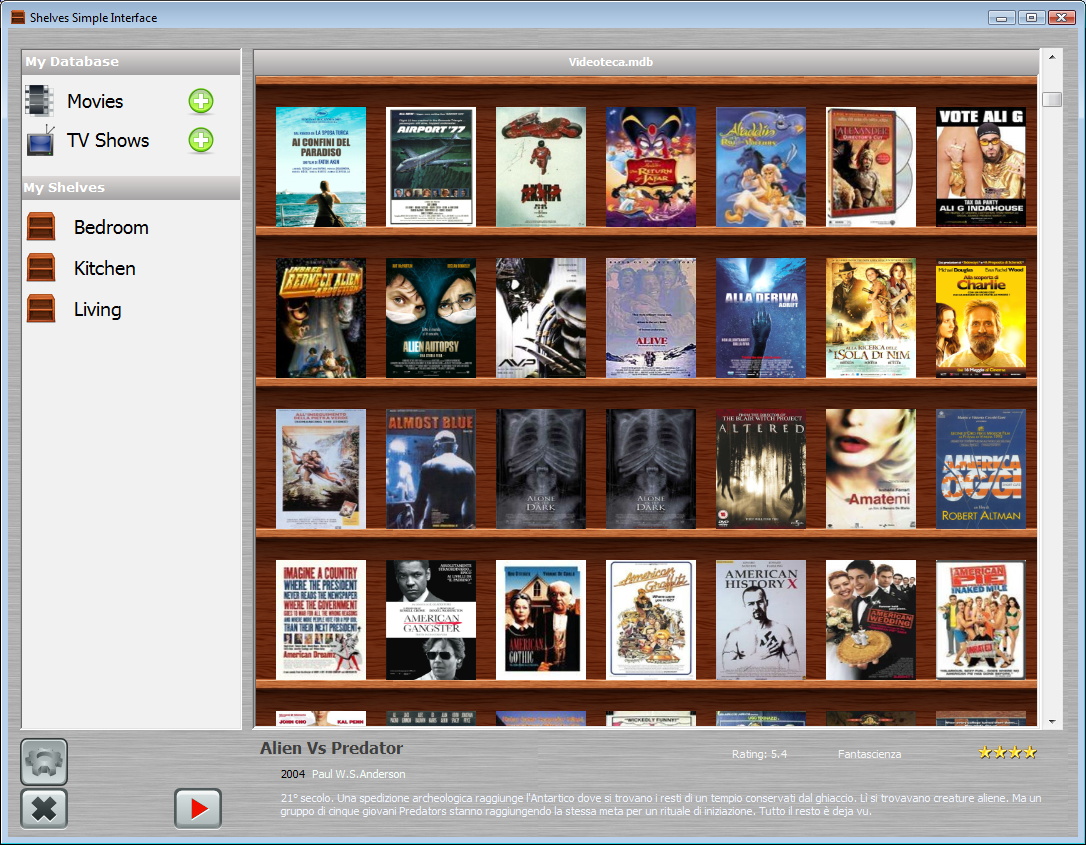Select the Kitchen shelf
1086x845 pixels.
(x=105, y=268)
